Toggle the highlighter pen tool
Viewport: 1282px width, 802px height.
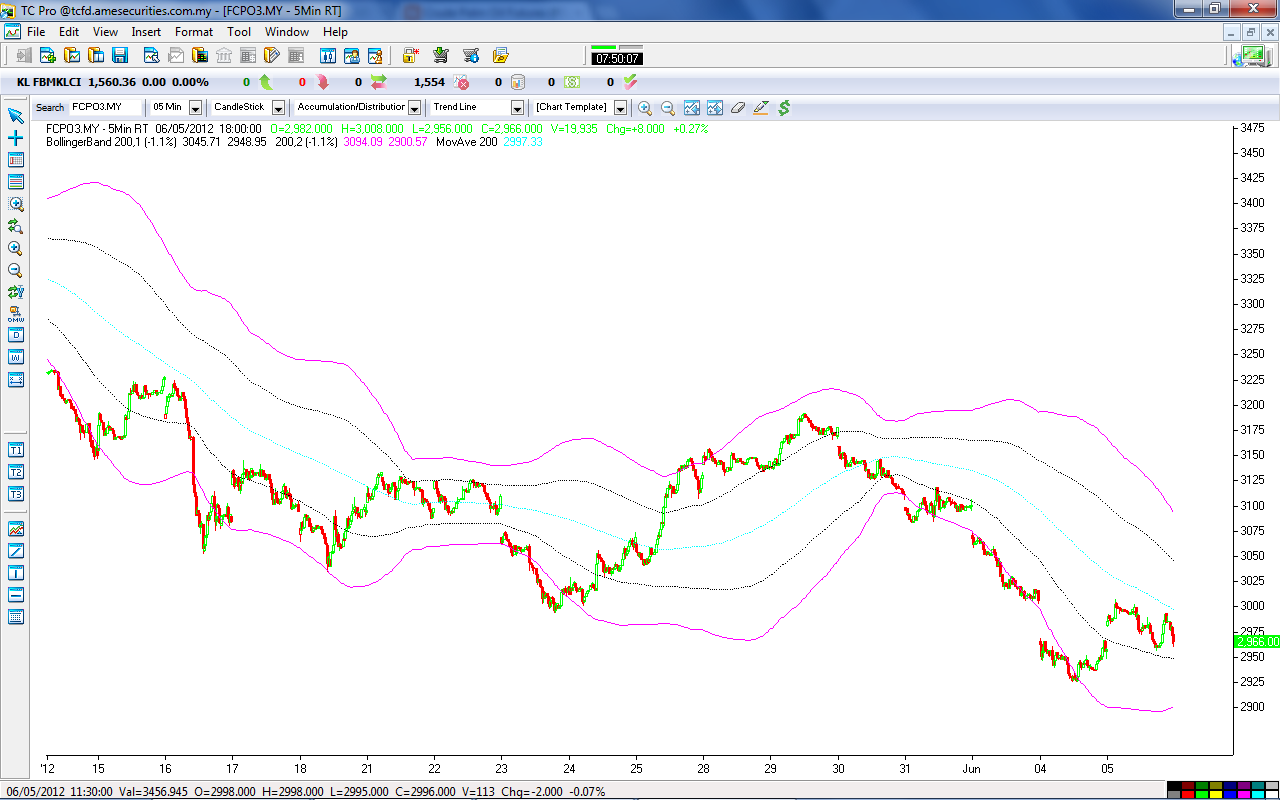[x=761, y=107]
